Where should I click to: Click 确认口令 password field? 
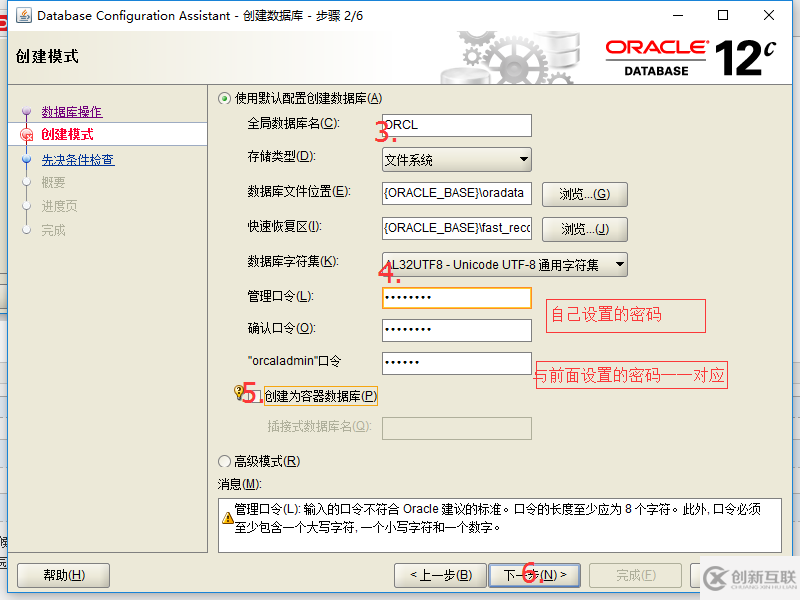pyautogui.click(x=457, y=330)
